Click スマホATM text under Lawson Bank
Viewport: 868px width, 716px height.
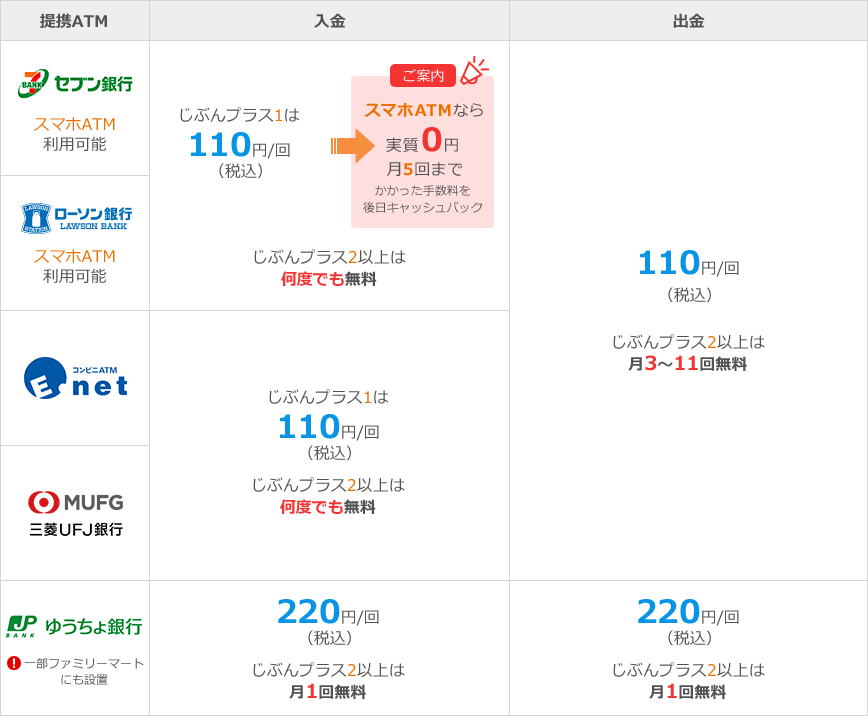coord(75,256)
